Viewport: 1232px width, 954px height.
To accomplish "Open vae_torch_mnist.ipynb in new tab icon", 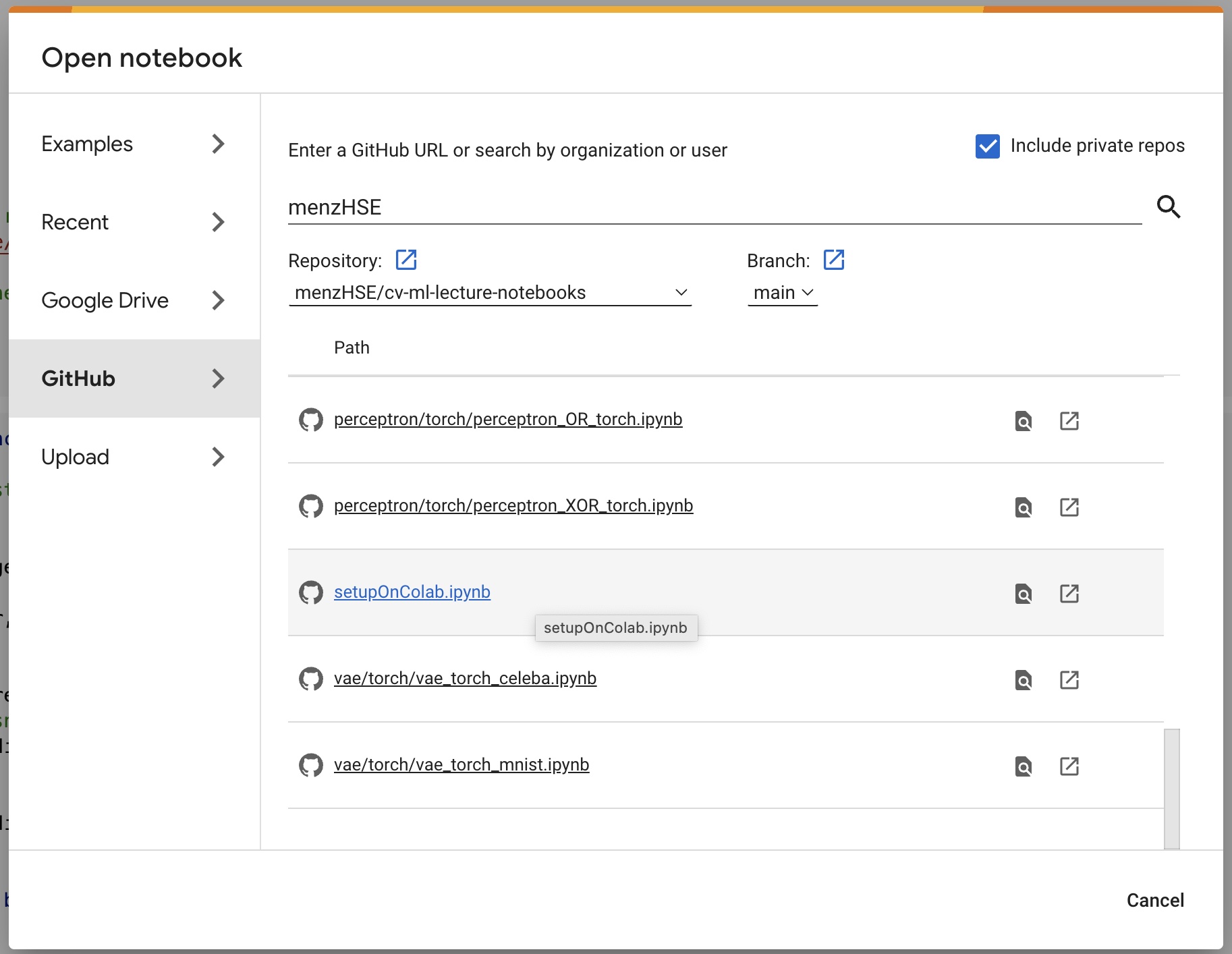I will [1069, 766].
